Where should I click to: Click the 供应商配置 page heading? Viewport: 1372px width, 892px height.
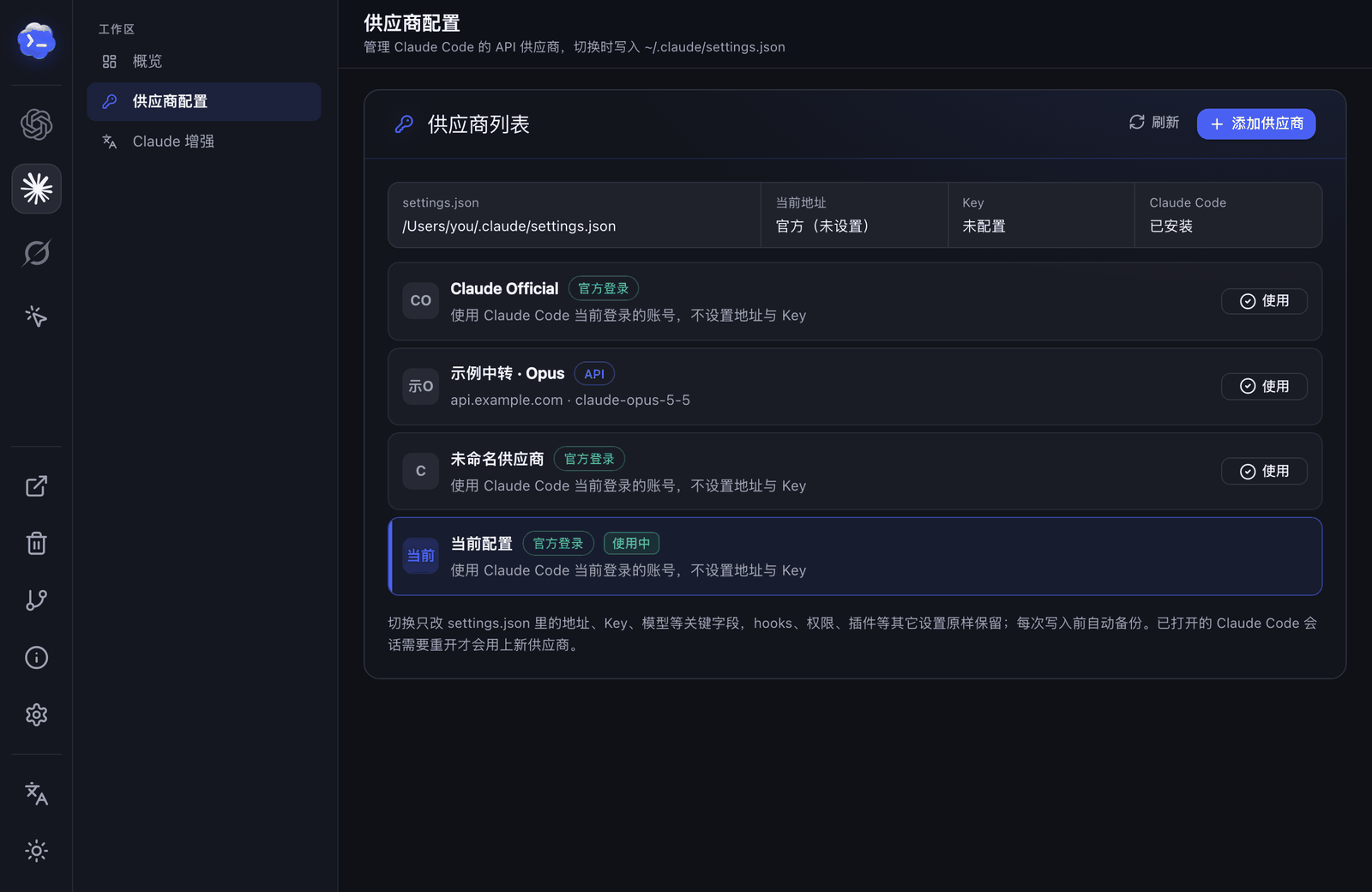pos(412,23)
